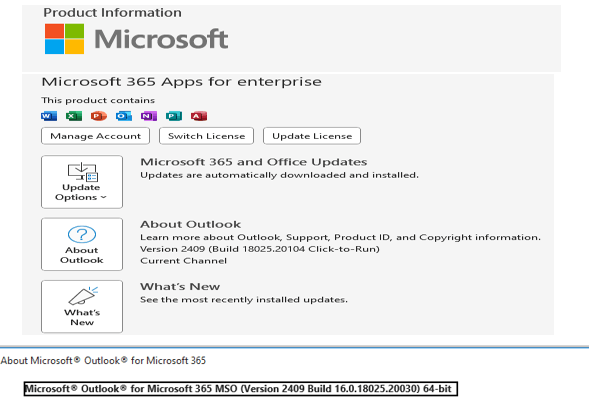This screenshot has width=589, height=404.
Task: Click the Current Channel text
Action: pos(183,261)
